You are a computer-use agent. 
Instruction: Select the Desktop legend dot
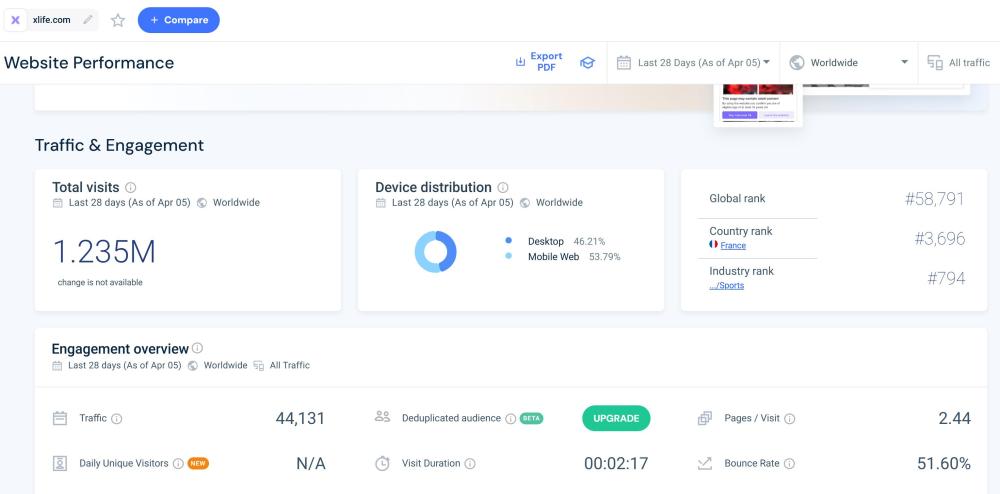point(508,241)
